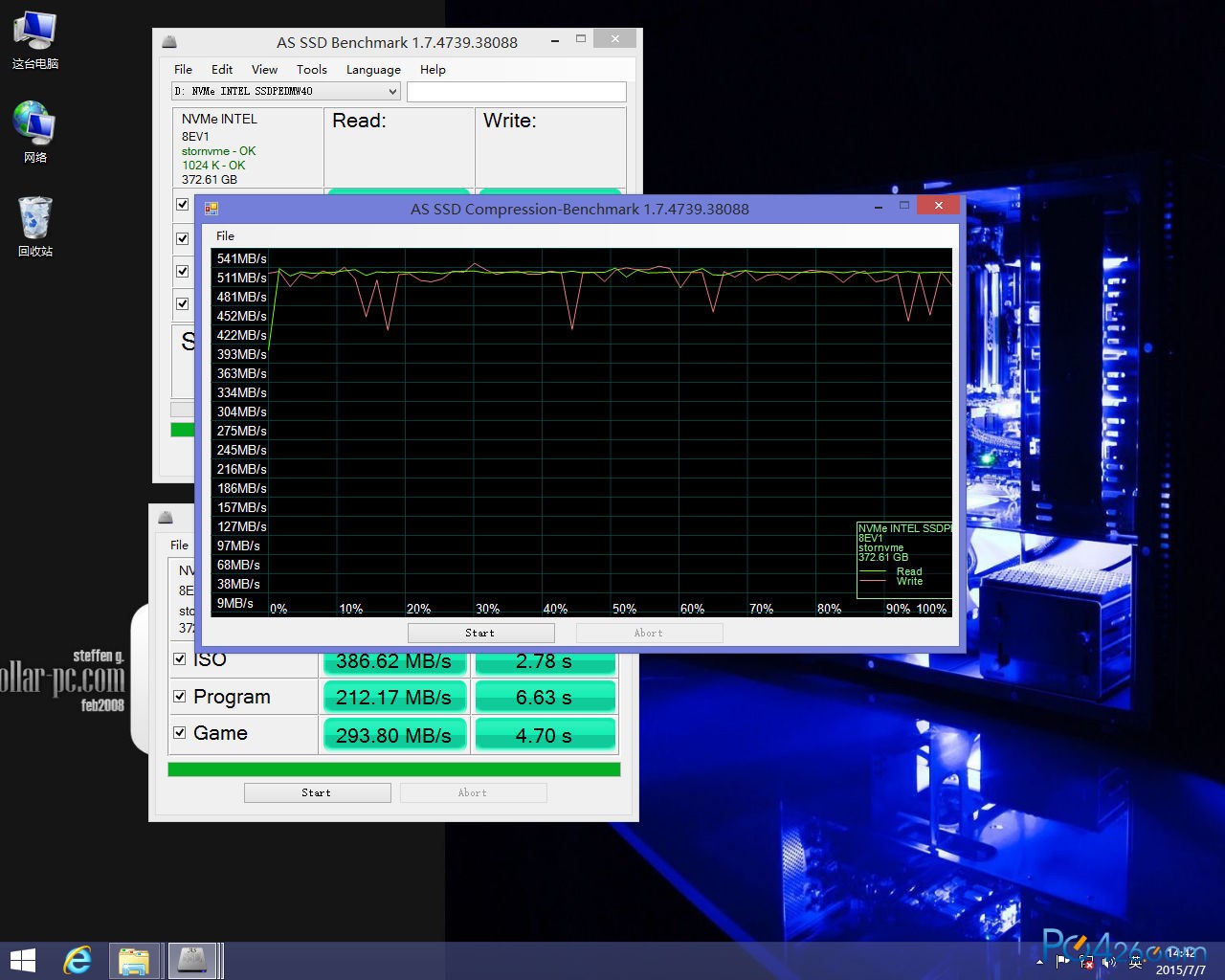1225x980 pixels.
Task: Toggle the third test checkbox in AS SSD Benchmark
Action: (x=183, y=271)
